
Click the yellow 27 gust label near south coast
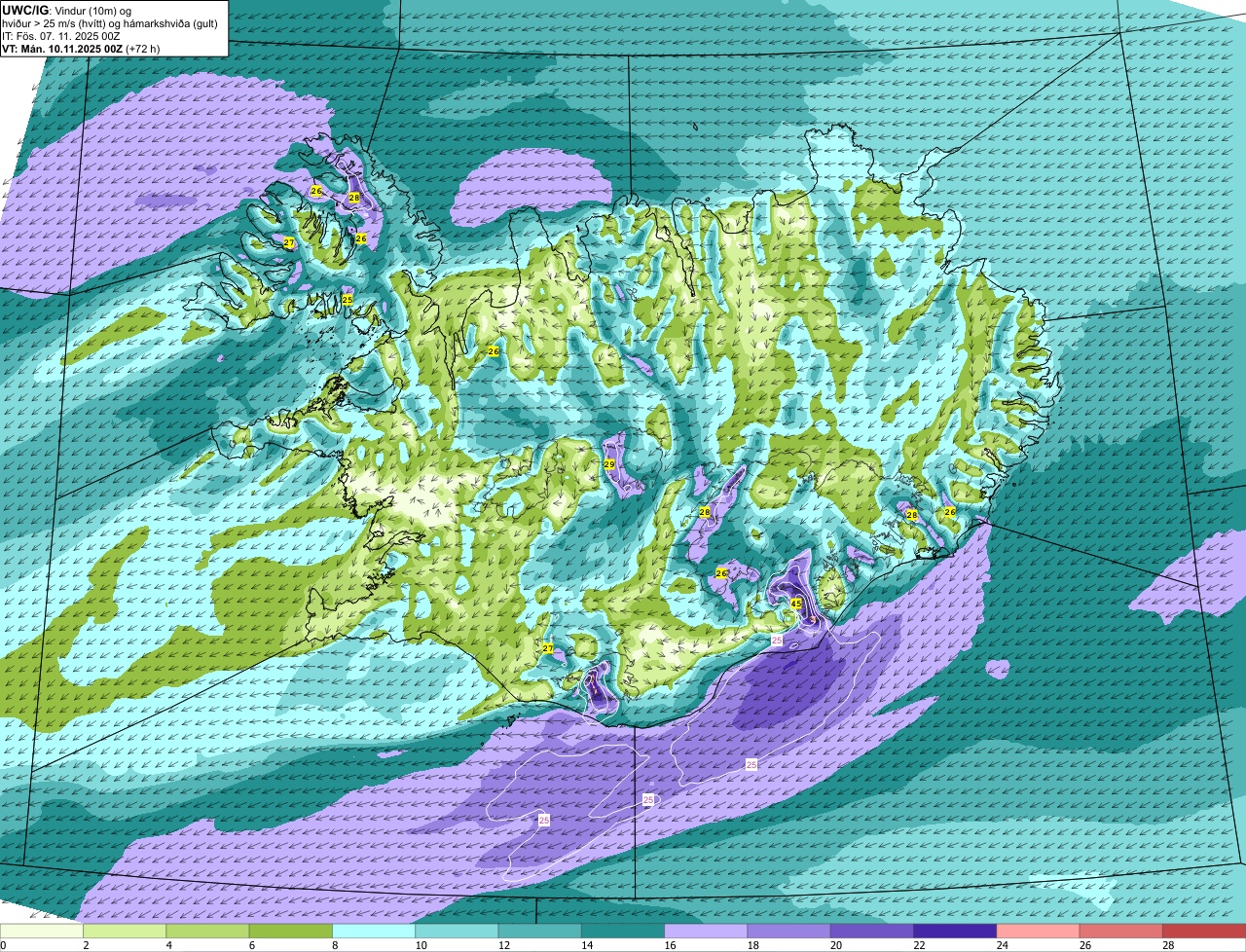click(x=548, y=648)
